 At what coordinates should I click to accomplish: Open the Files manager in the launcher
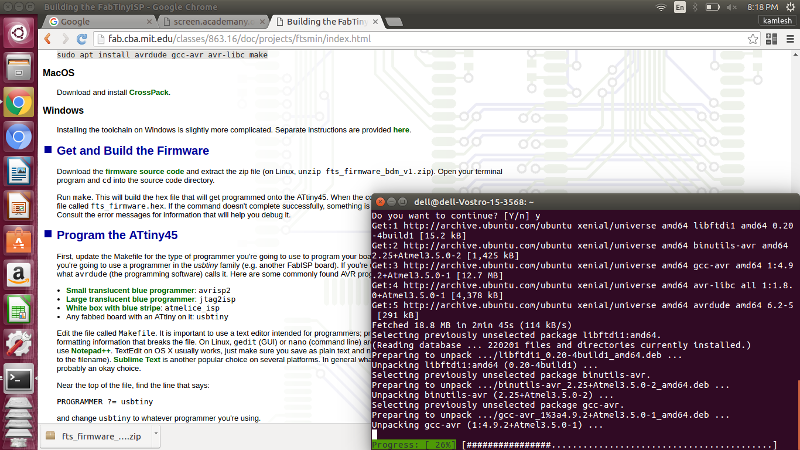click(x=18, y=68)
